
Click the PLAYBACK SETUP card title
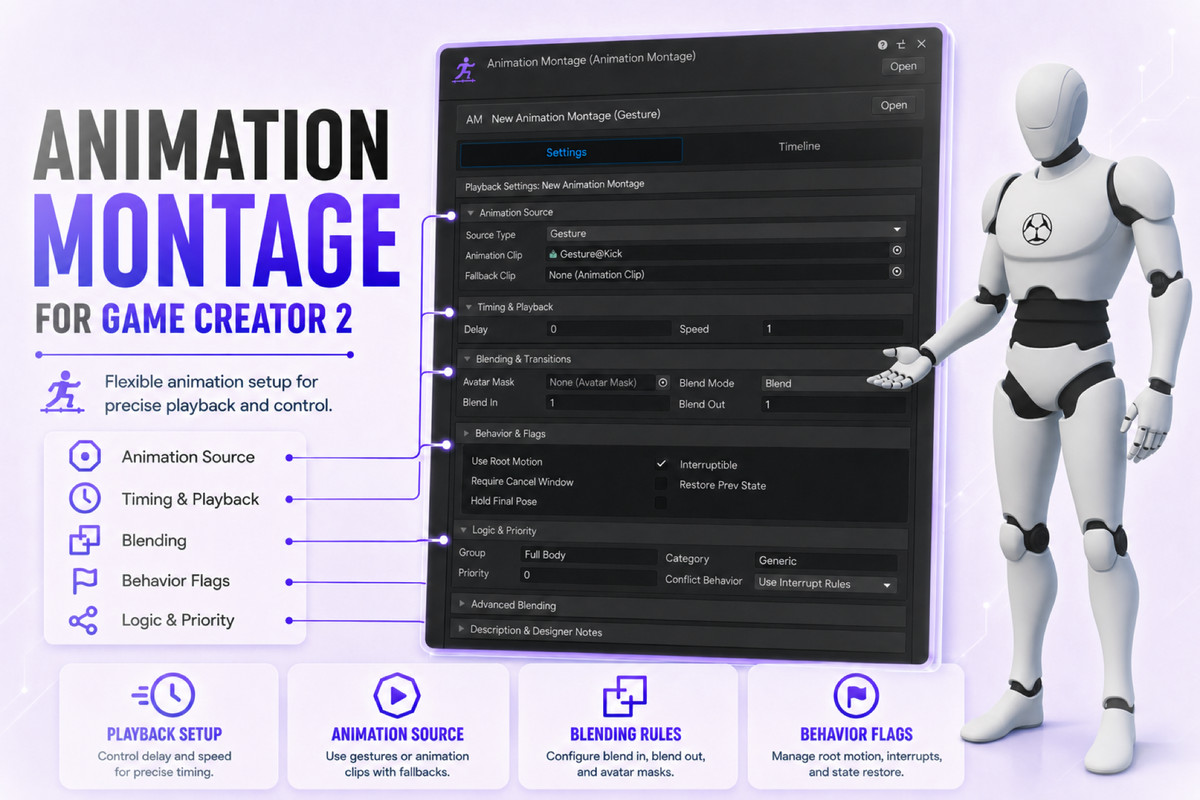pos(164,733)
